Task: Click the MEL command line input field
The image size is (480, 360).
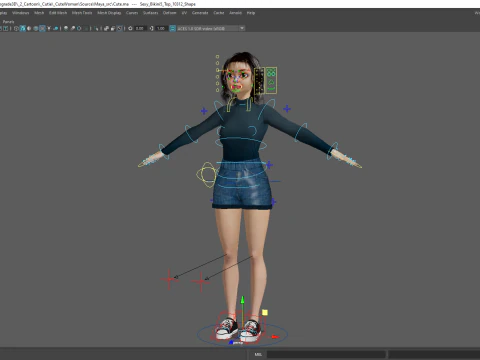Action: click(326, 354)
